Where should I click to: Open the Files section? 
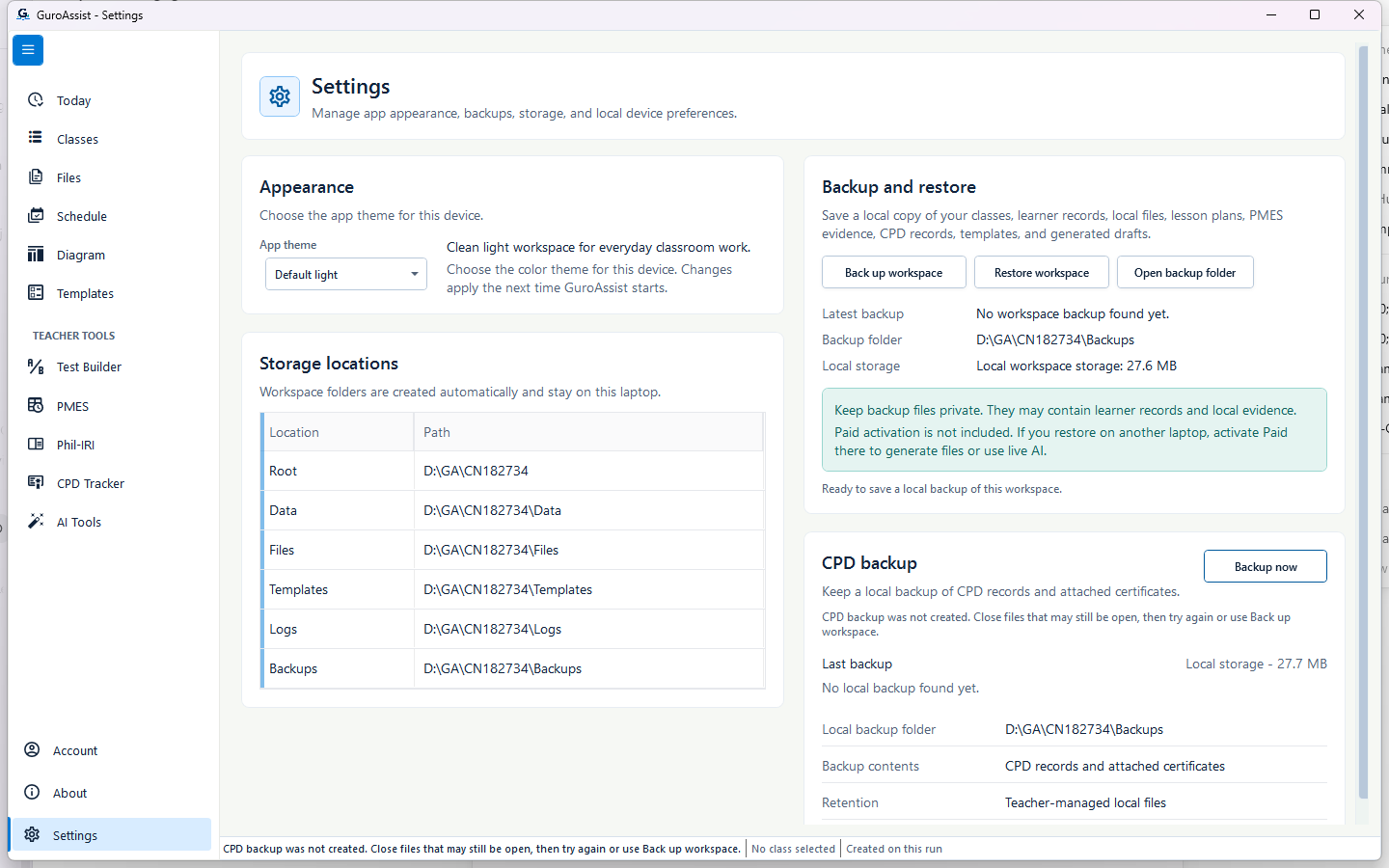(x=115, y=177)
